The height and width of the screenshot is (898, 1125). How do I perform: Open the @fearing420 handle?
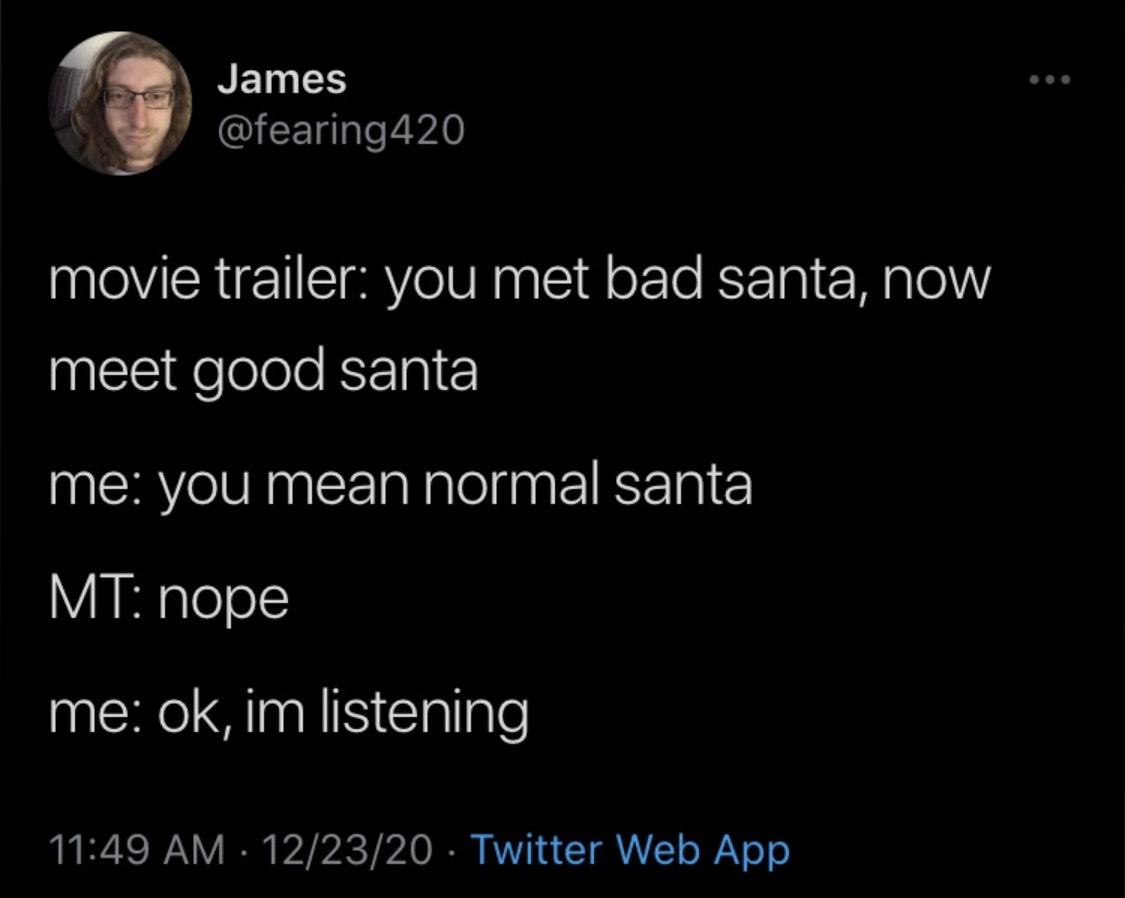341,128
